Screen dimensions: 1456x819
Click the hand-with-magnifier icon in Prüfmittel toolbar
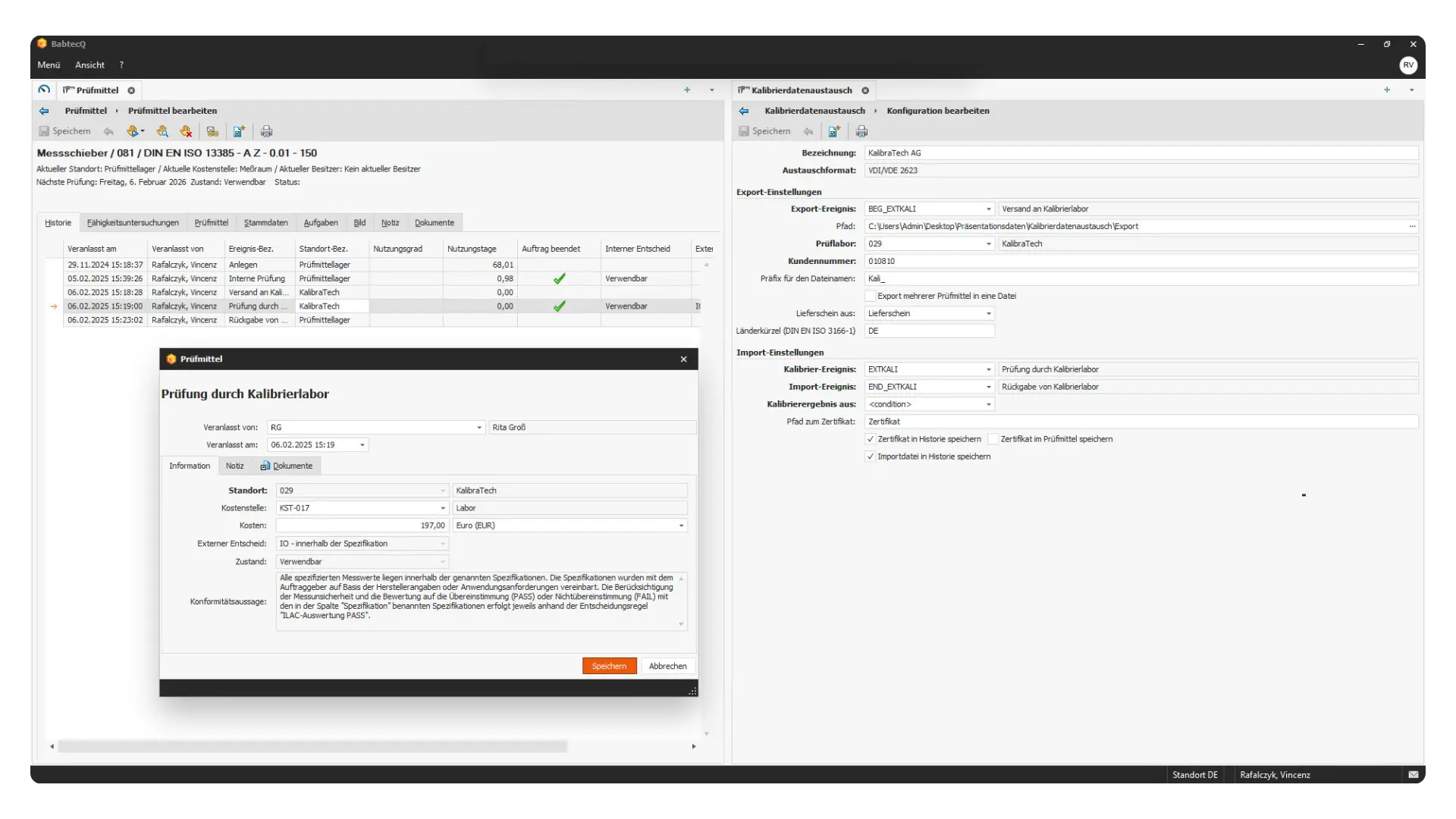click(x=162, y=131)
